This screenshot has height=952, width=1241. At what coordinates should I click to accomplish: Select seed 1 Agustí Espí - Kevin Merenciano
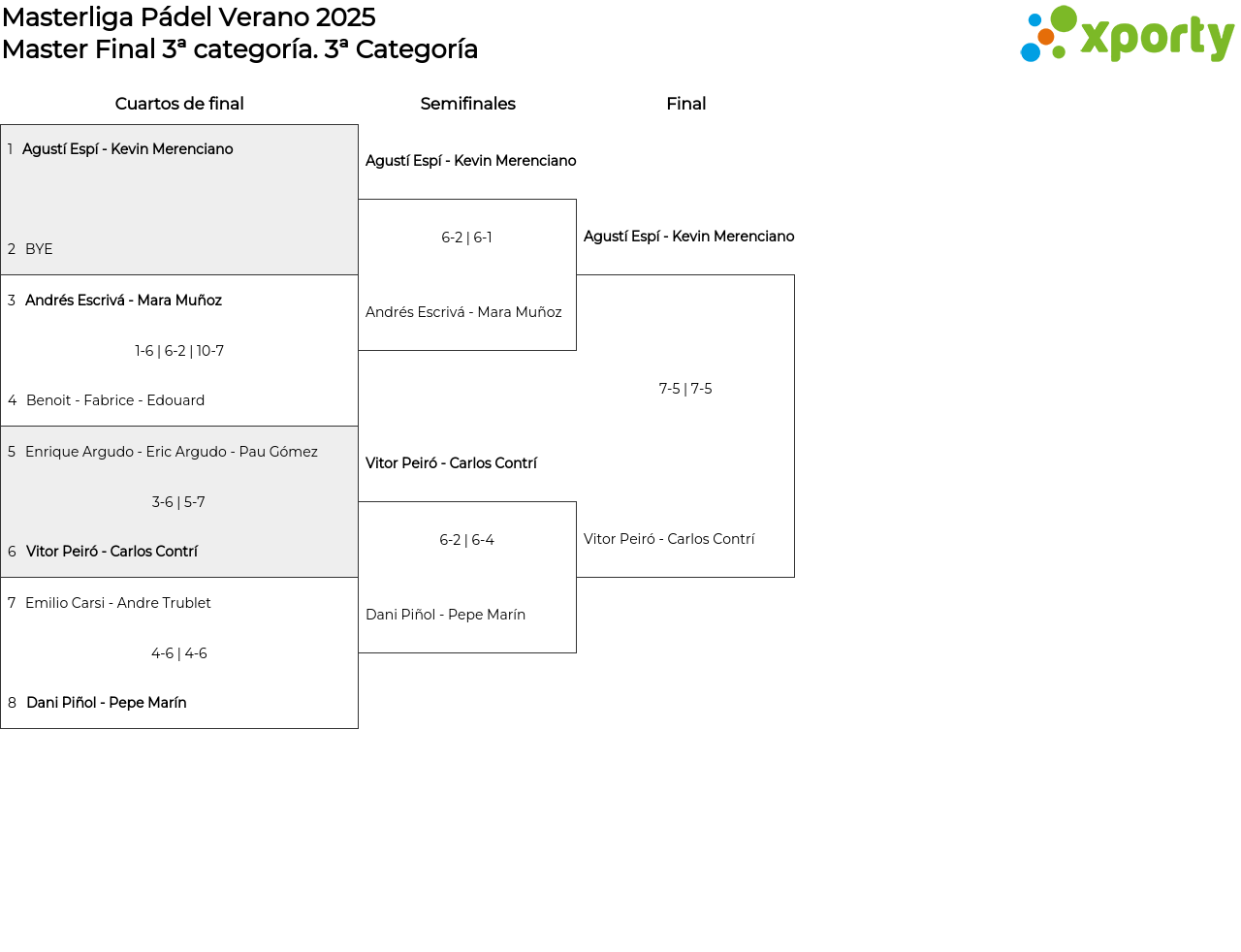[127, 149]
